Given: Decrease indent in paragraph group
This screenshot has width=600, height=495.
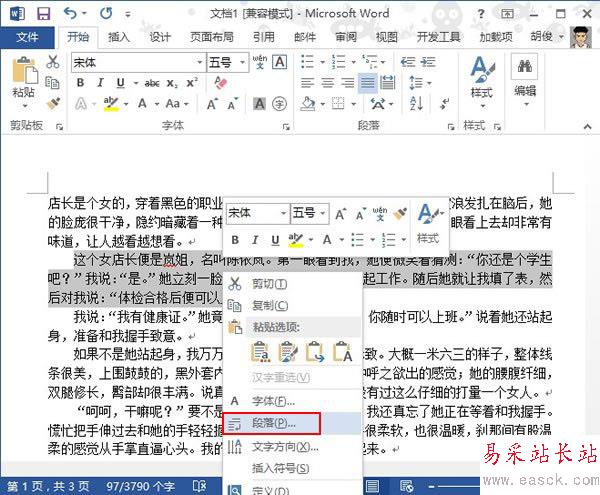Looking at the screenshot, I should coord(408,62).
